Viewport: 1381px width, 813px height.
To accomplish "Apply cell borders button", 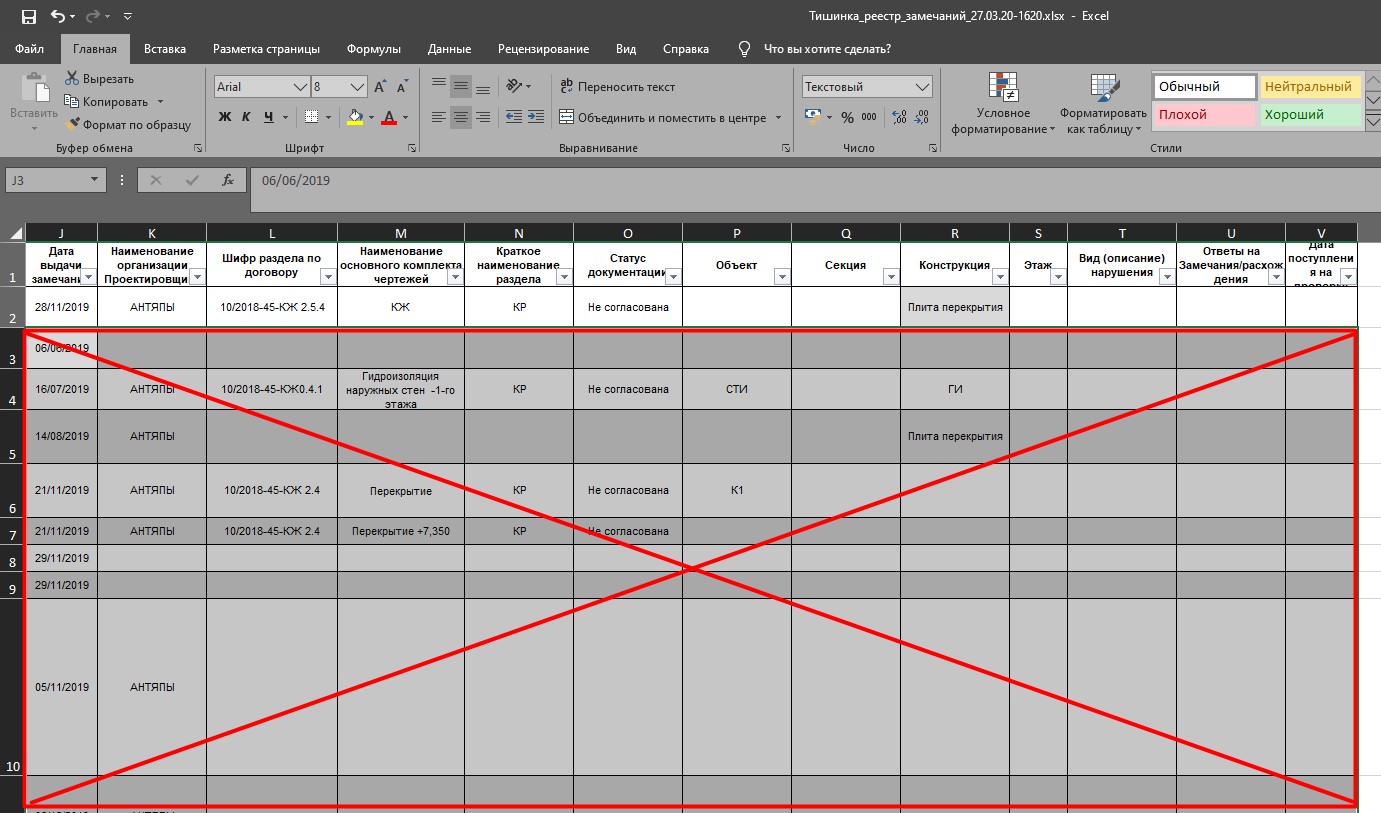I will 312,117.
